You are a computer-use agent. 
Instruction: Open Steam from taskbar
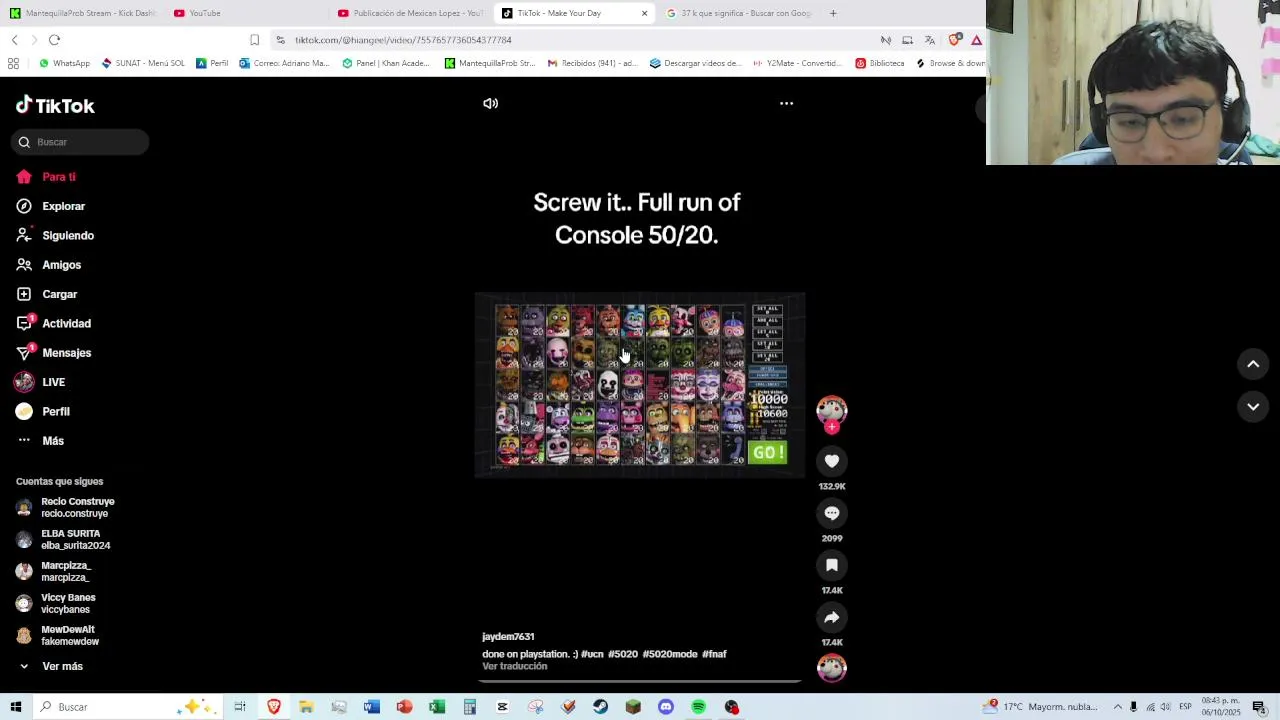pyautogui.click(x=600, y=707)
